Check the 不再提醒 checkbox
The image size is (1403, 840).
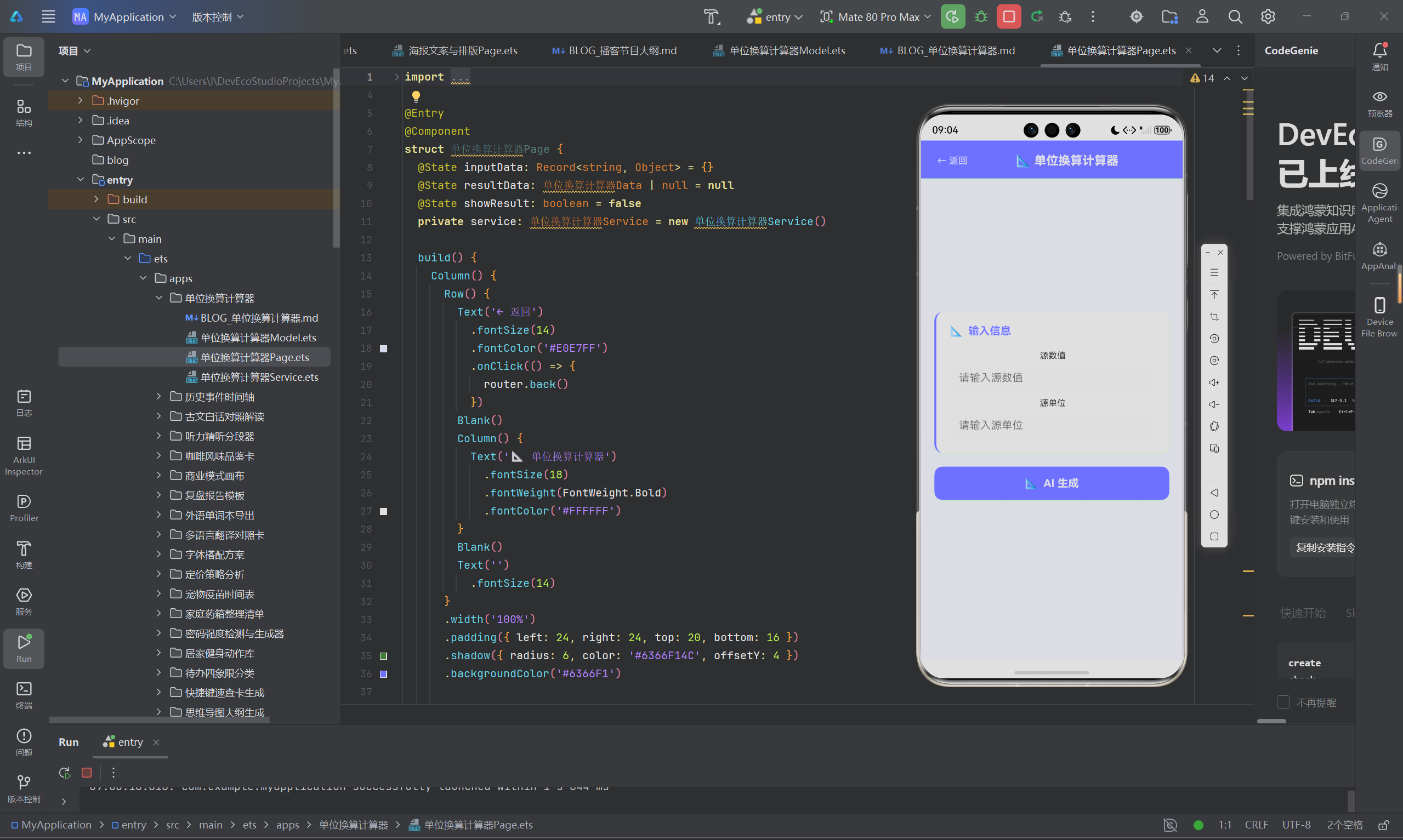click(x=1283, y=702)
